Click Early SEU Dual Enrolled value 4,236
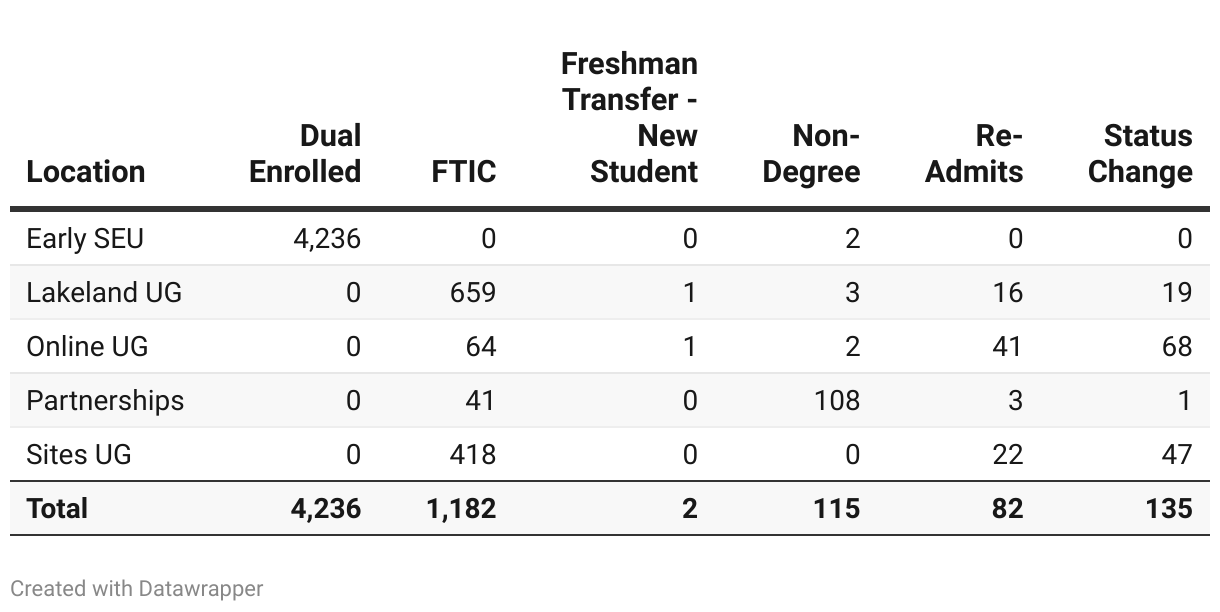The width and height of the screenshot is (1220, 612). point(327,239)
